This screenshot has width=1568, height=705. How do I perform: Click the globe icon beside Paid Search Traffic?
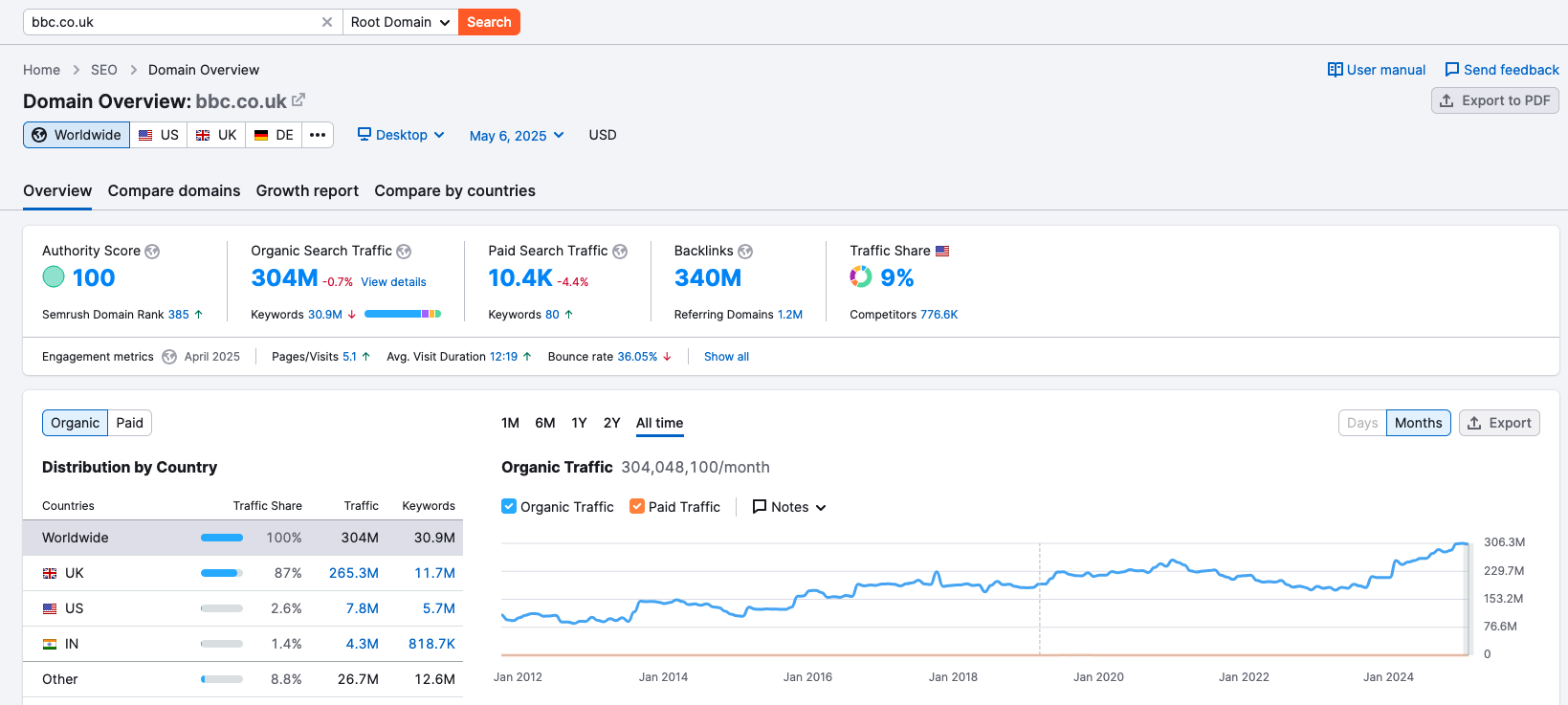pos(620,252)
